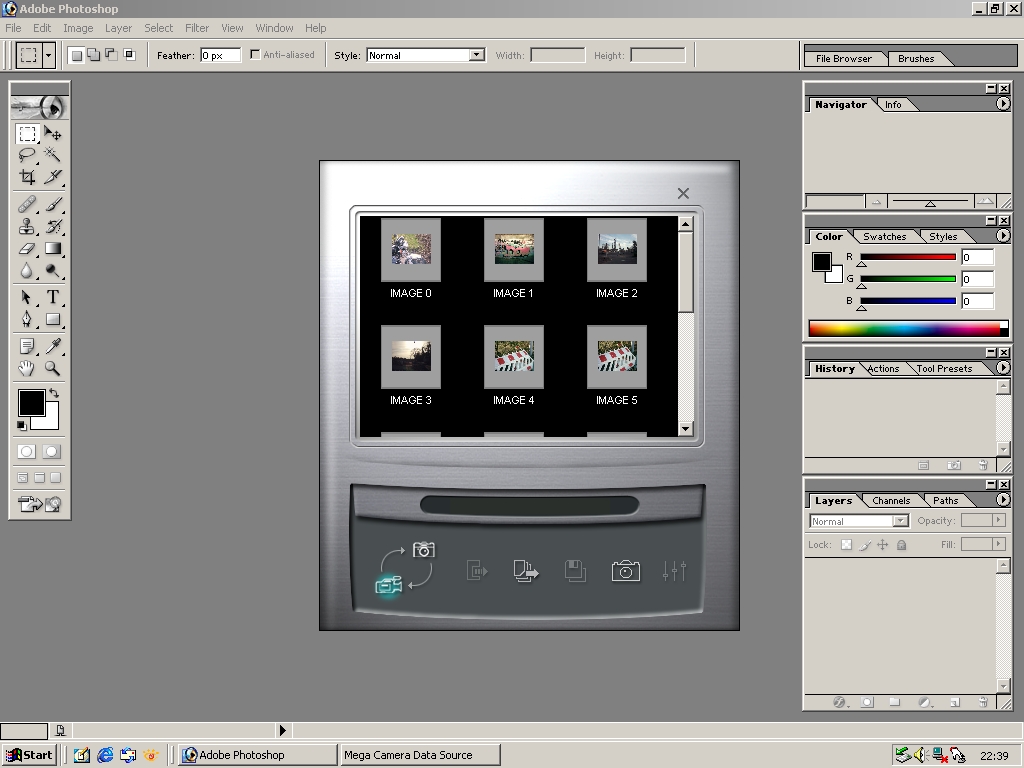Image resolution: width=1024 pixels, height=768 pixels.
Task: Open the File menu
Action: point(13,28)
